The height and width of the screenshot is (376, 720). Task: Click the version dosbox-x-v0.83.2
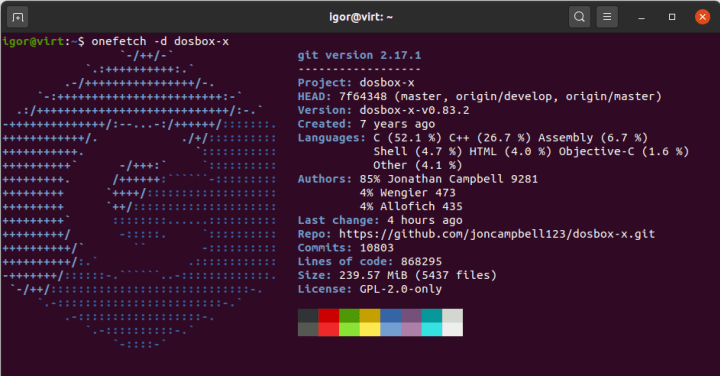(x=414, y=110)
